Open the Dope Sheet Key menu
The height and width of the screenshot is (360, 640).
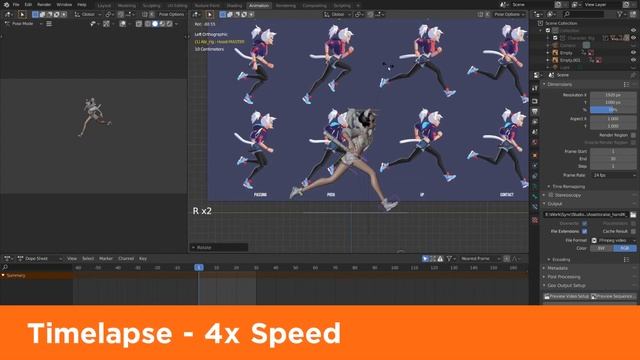click(x=143, y=258)
